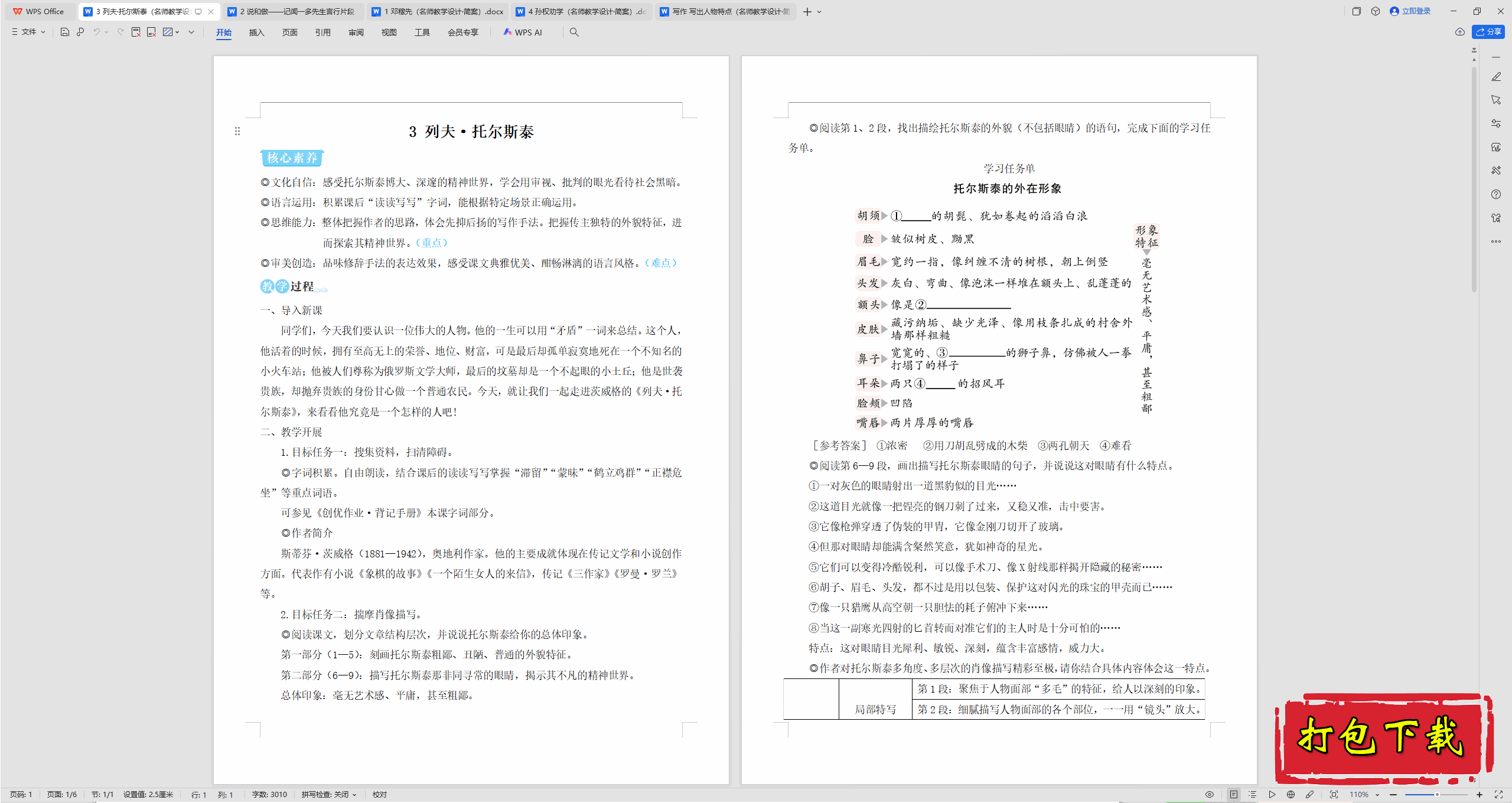This screenshot has height=803, width=1512.
Task: Add a new tab with the plus button
Action: tap(807, 12)
